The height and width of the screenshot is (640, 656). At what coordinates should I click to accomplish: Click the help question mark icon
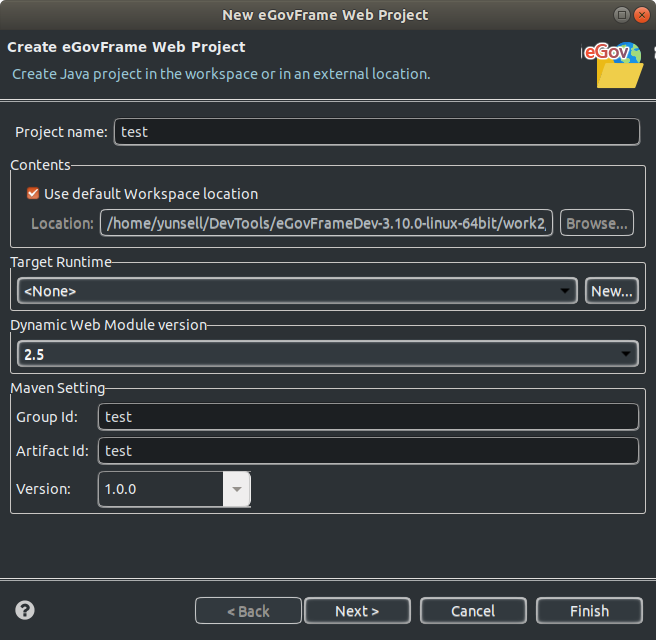[25, 610]
